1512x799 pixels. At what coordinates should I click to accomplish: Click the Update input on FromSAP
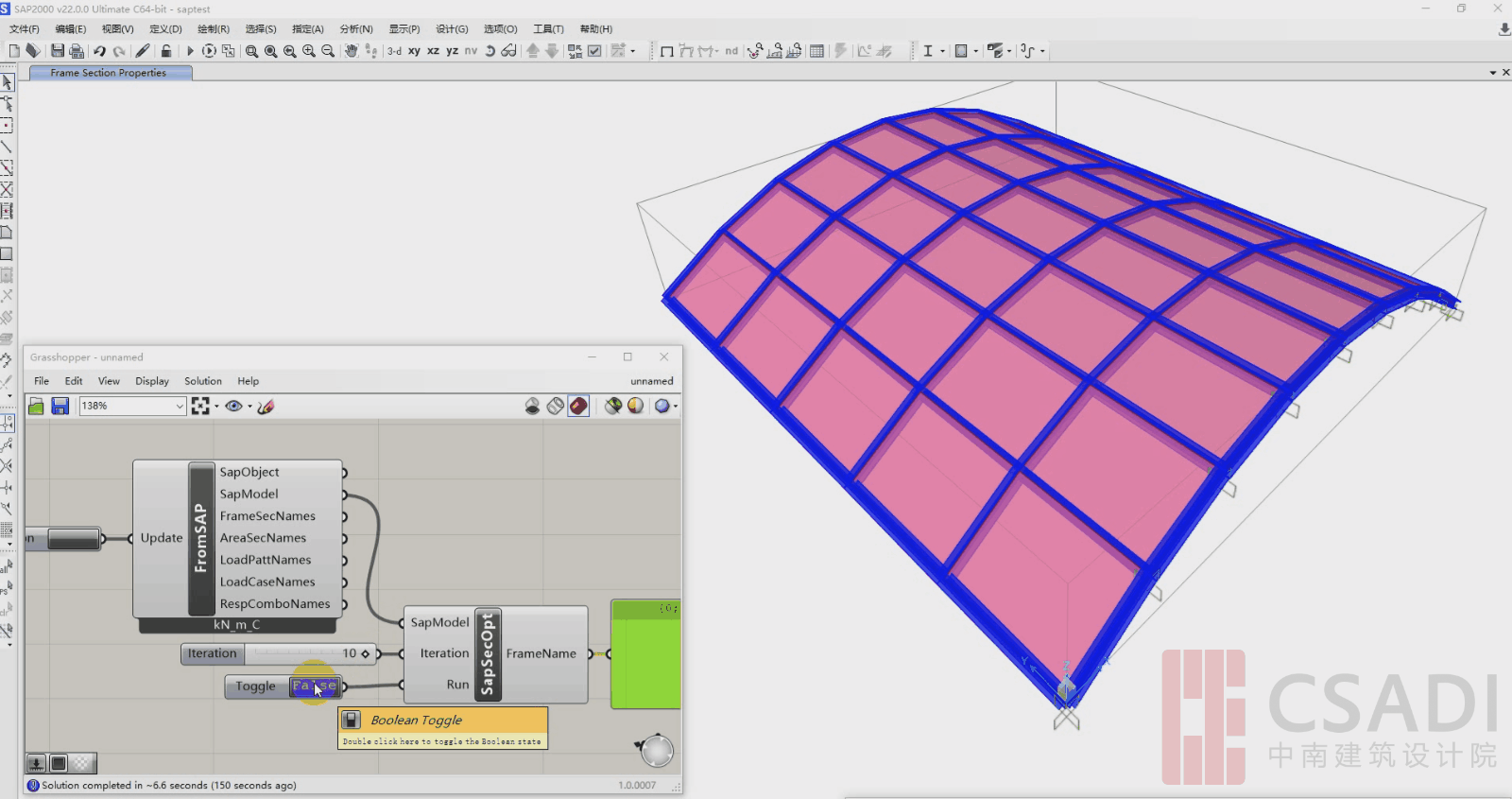161,538
